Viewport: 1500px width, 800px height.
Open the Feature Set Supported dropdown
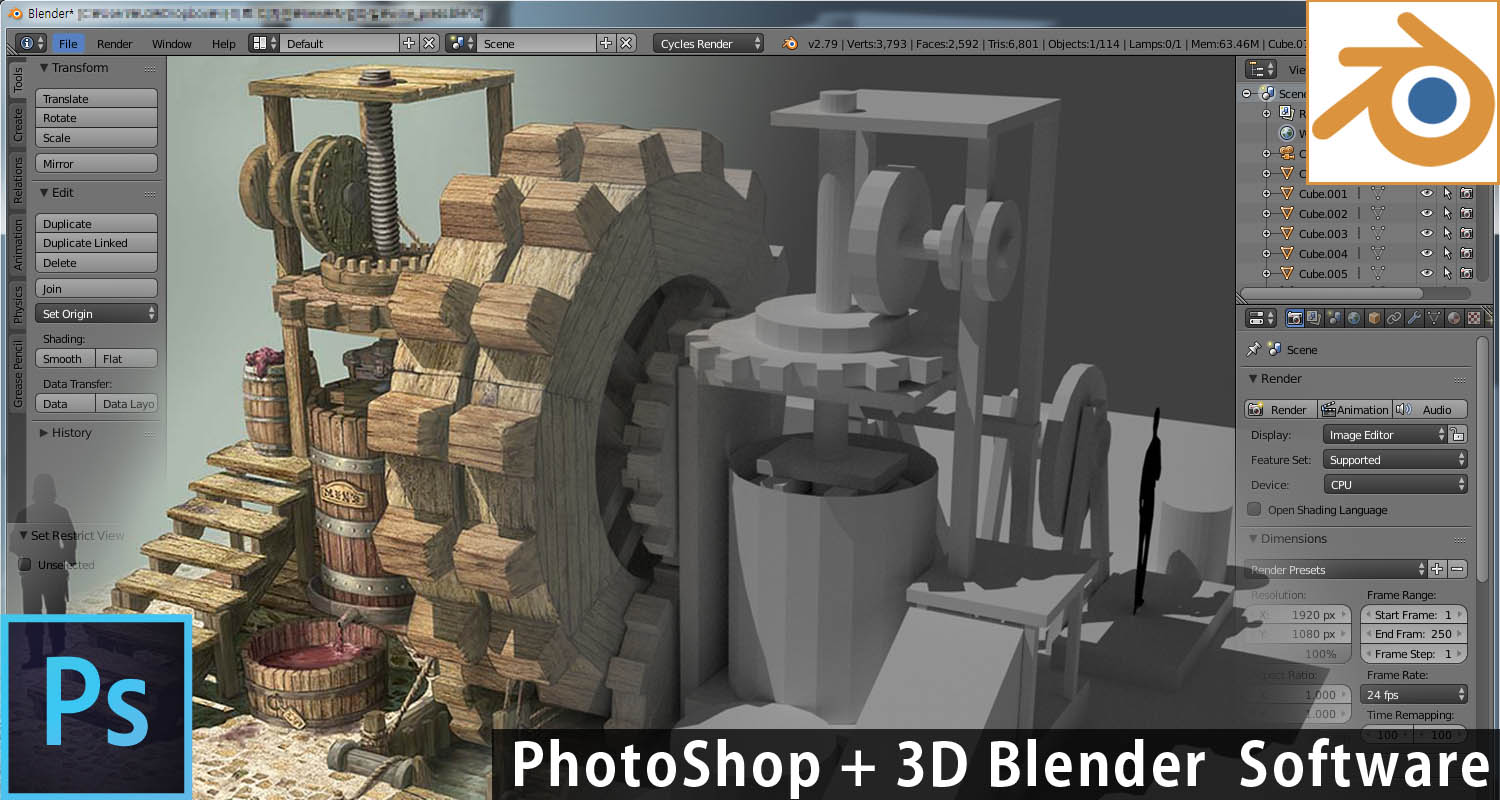pos(1395,460)
